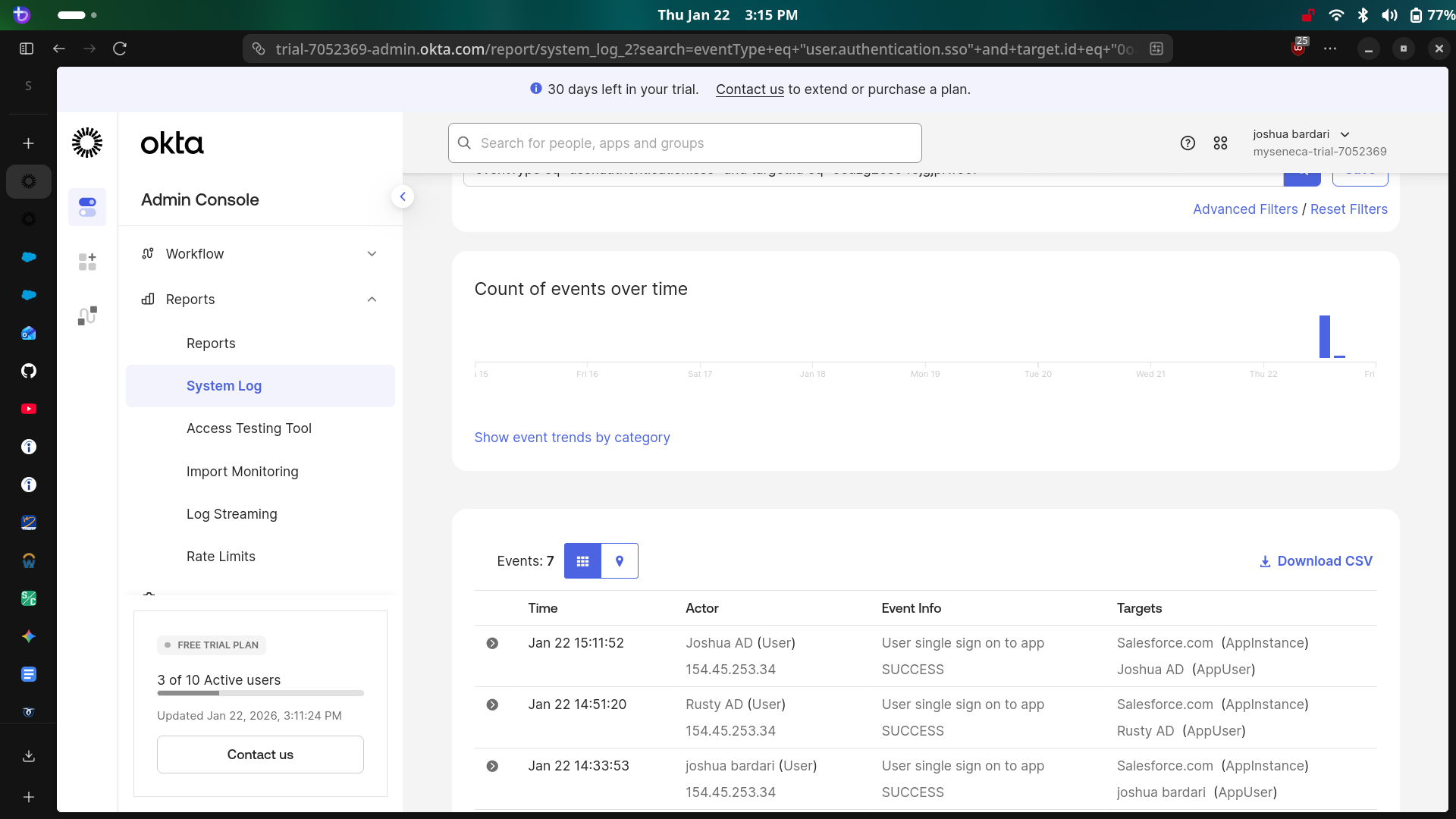
Task: Open the help menu via question mark icon
Action: (x=1188, y=143)
